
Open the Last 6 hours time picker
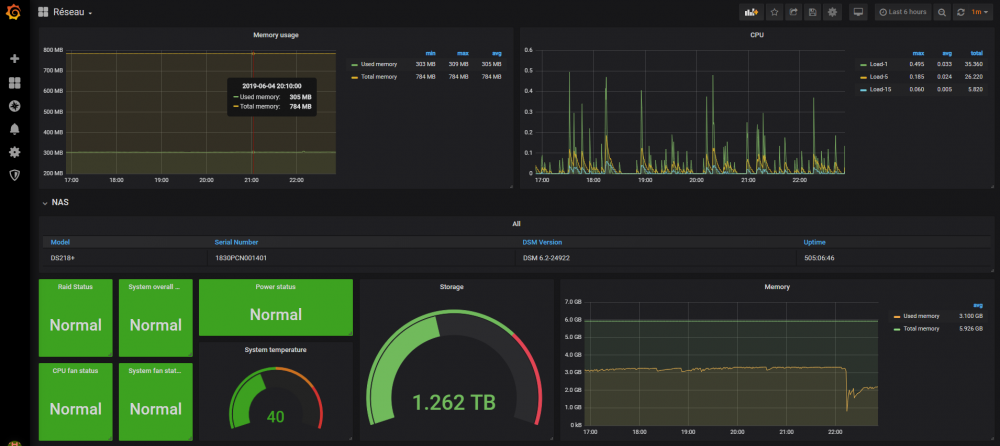pos(902,12)
